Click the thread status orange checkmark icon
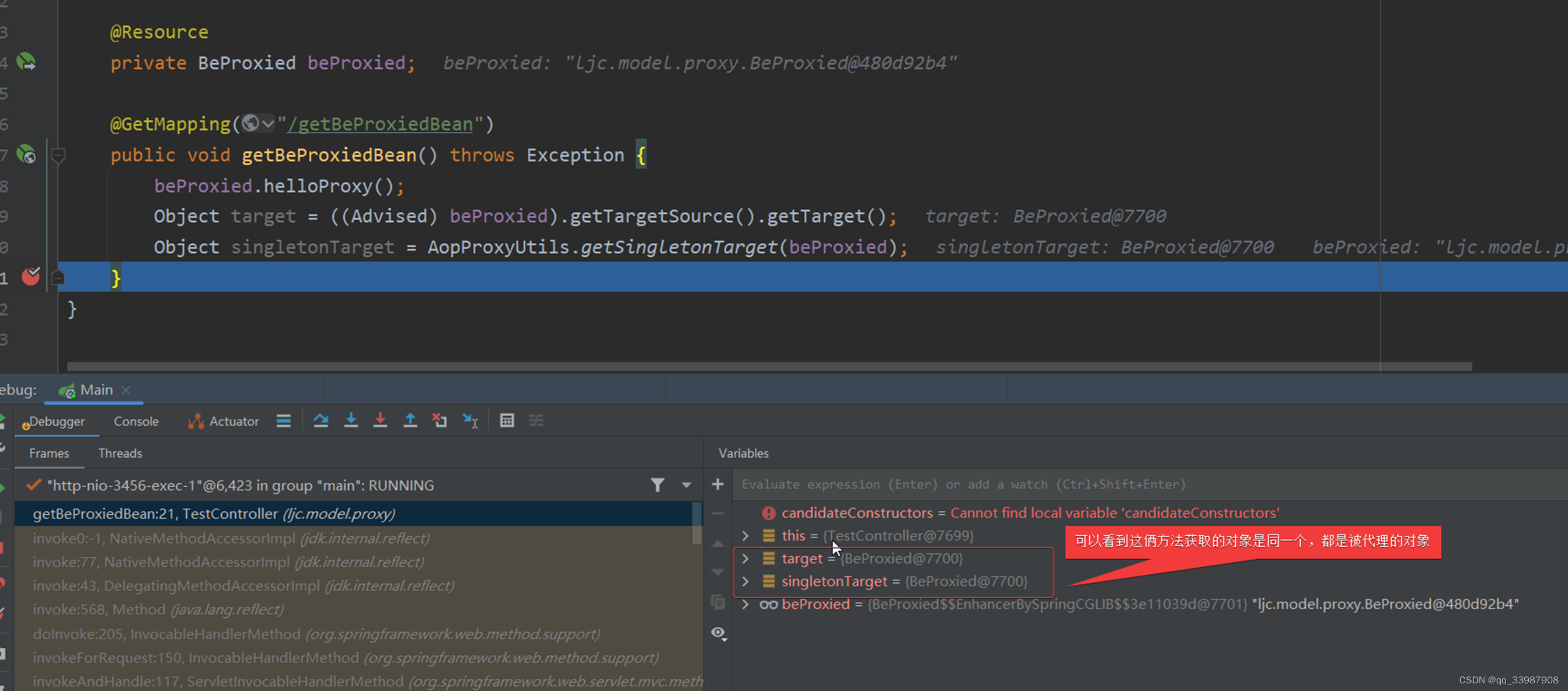The height and width of the screenshot is (691, 1568). tap(33, 485)
